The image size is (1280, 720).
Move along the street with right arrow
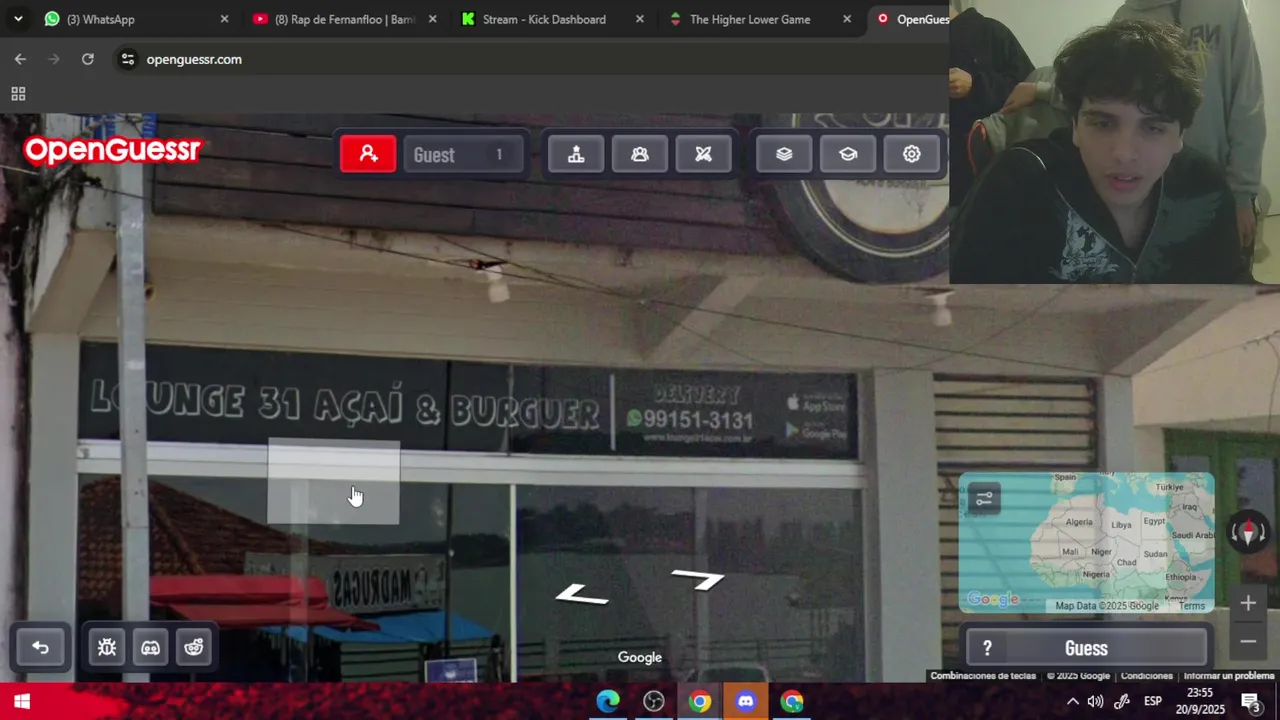(698, 578)
